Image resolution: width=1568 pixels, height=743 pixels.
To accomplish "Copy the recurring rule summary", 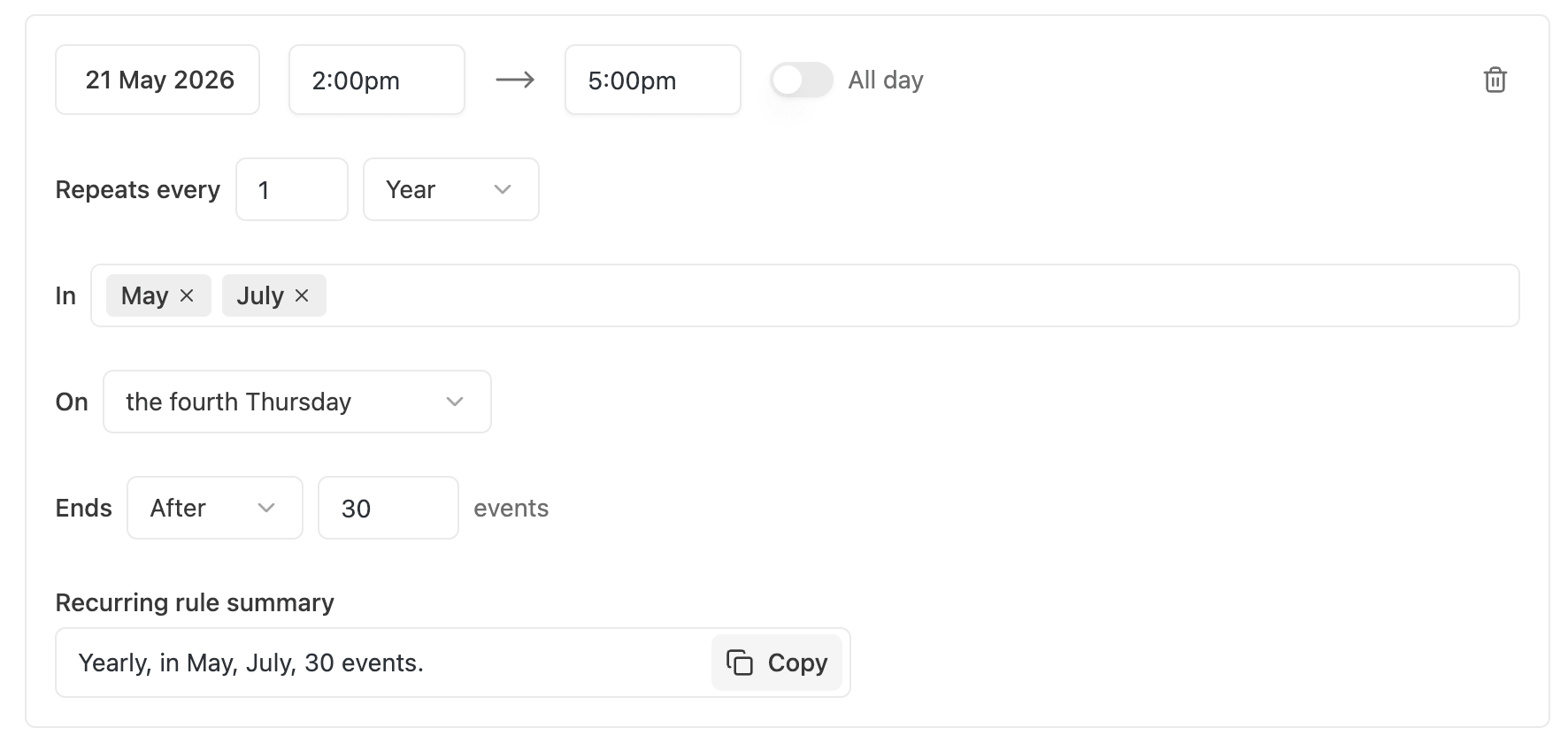I will tap(777, 663).
